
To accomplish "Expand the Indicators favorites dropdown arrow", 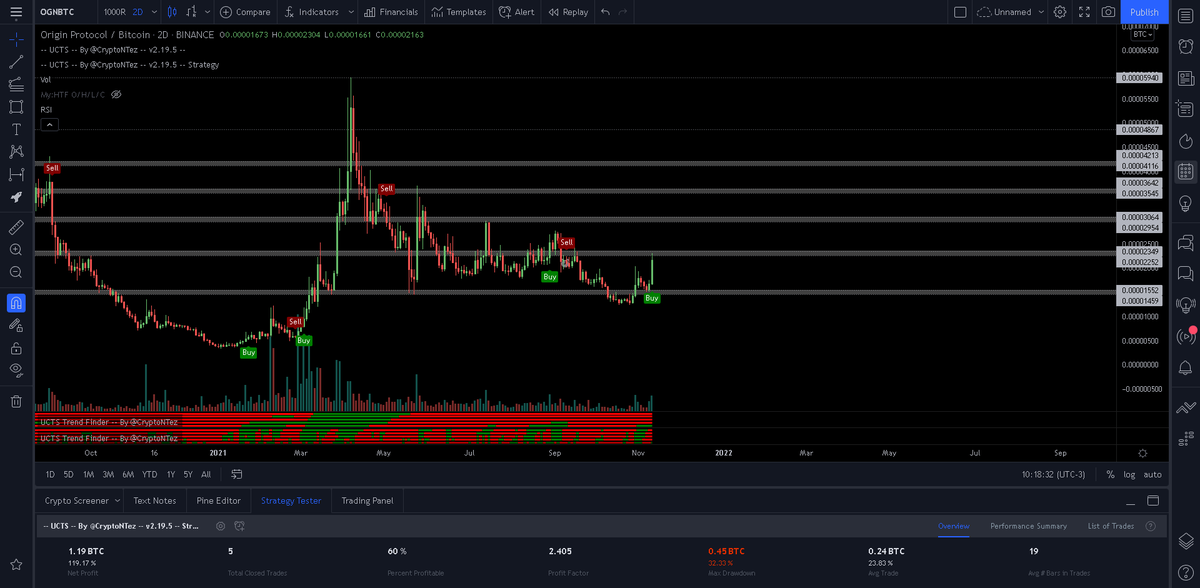I will [x=350, y=12].
